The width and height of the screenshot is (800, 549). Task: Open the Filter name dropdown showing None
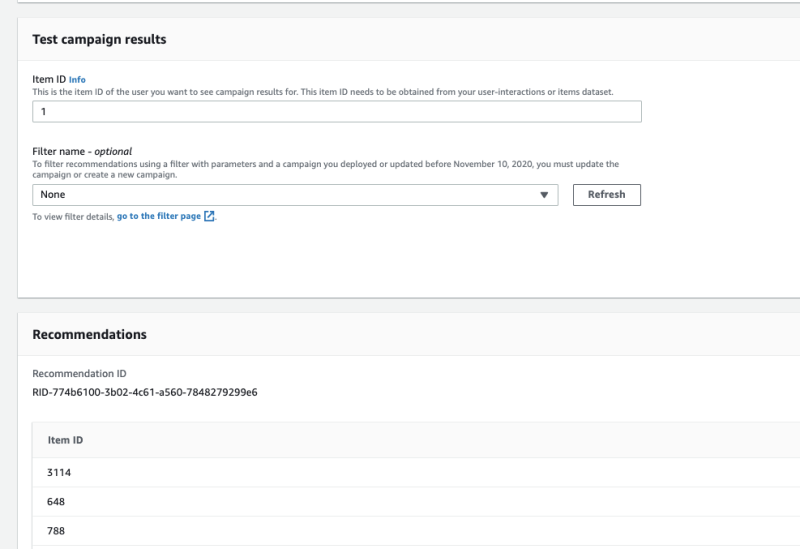point(294,195)
